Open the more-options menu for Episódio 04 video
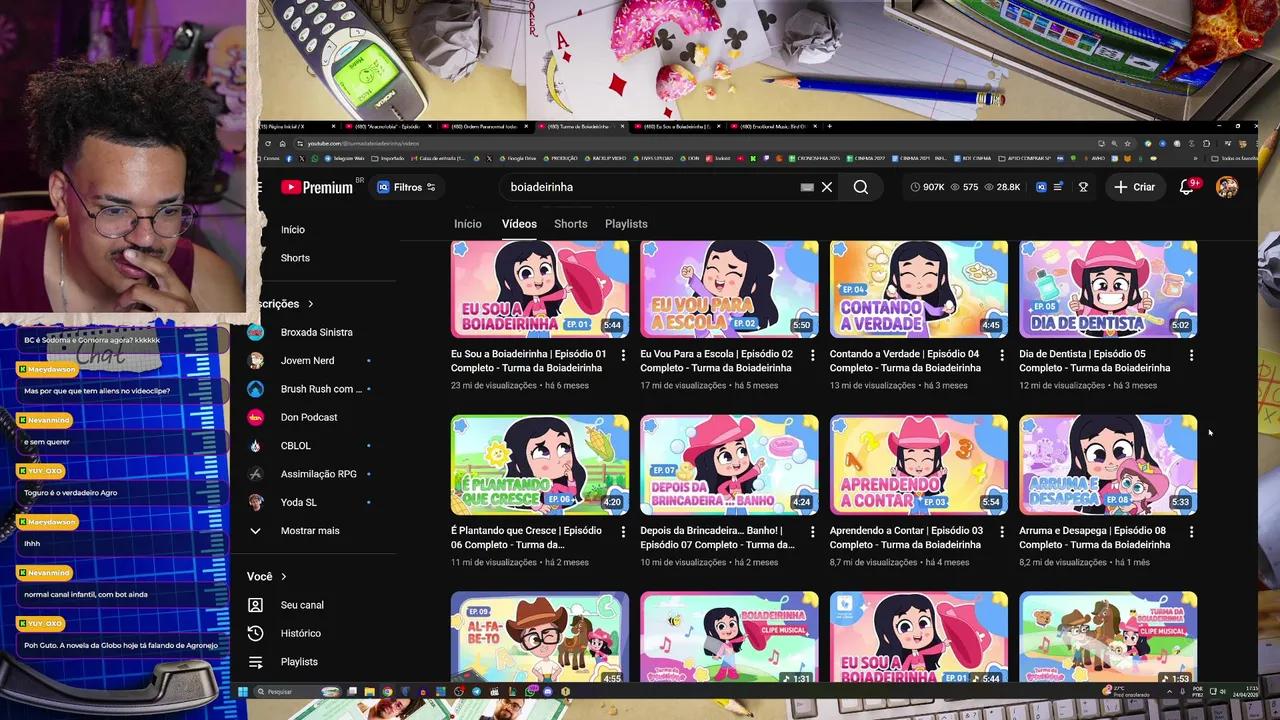Image resolution: width=1280 pixels, height=720 pixels. click(x=1002, y=355)
